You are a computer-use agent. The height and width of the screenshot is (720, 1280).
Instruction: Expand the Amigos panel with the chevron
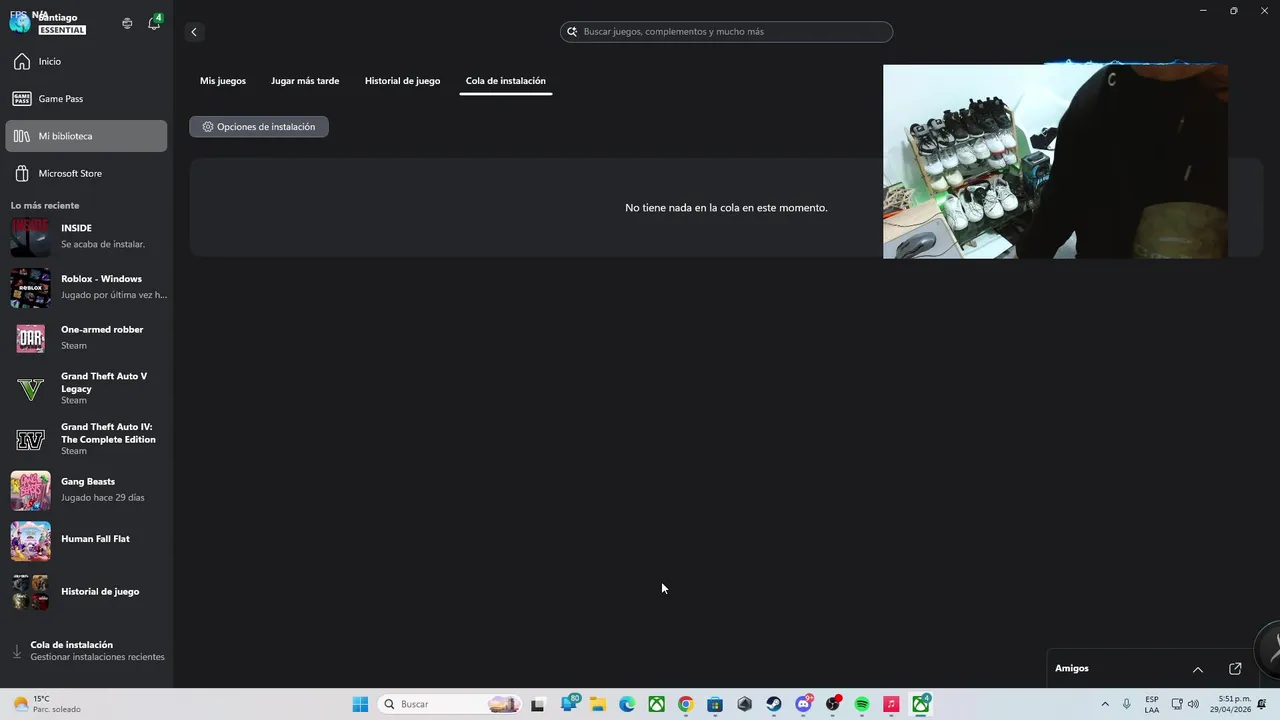coord(1198,669)
